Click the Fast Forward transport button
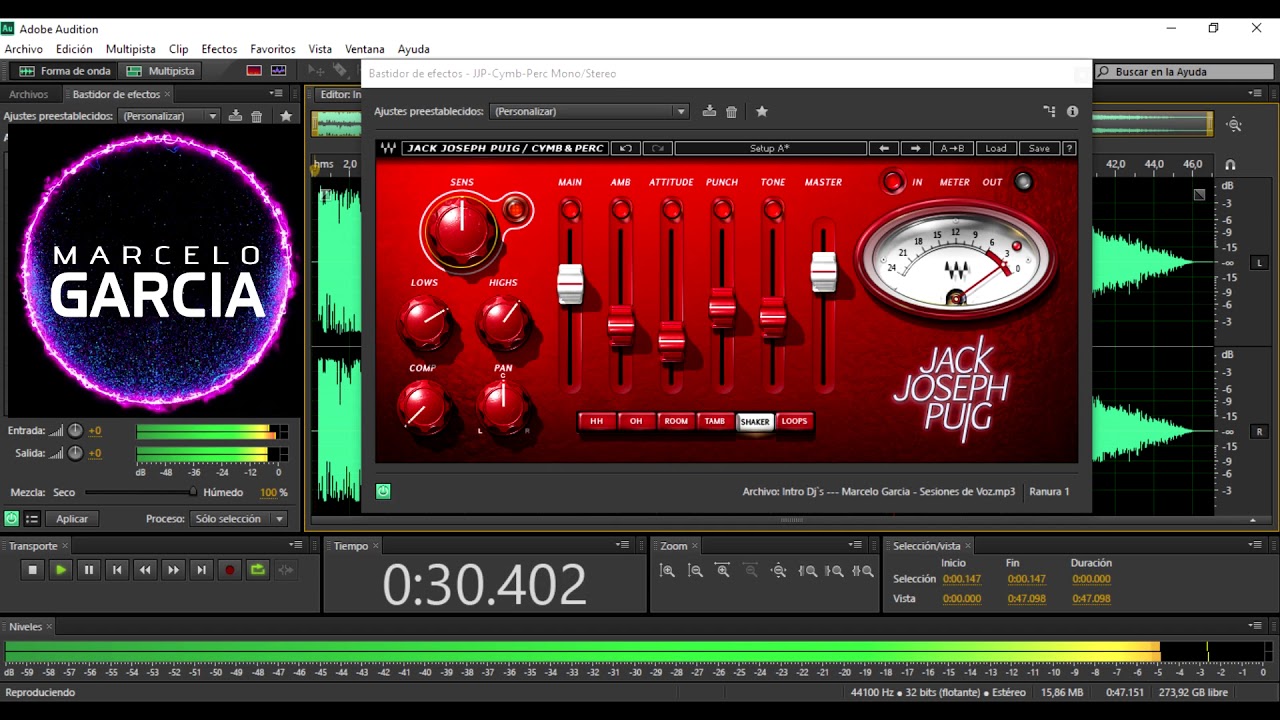Image resolution: width=1280 pixels, height=720 pixels. click(x=173, y=570)
